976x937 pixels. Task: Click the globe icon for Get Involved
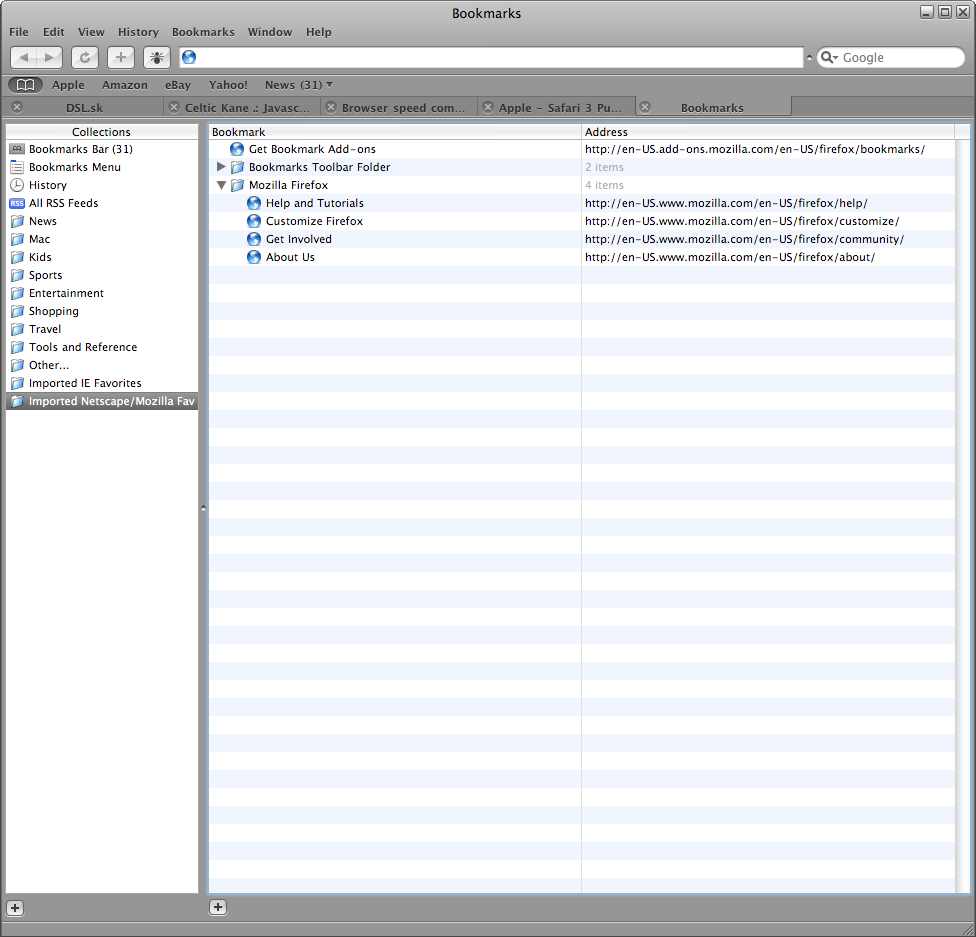[x=253, y=239]
